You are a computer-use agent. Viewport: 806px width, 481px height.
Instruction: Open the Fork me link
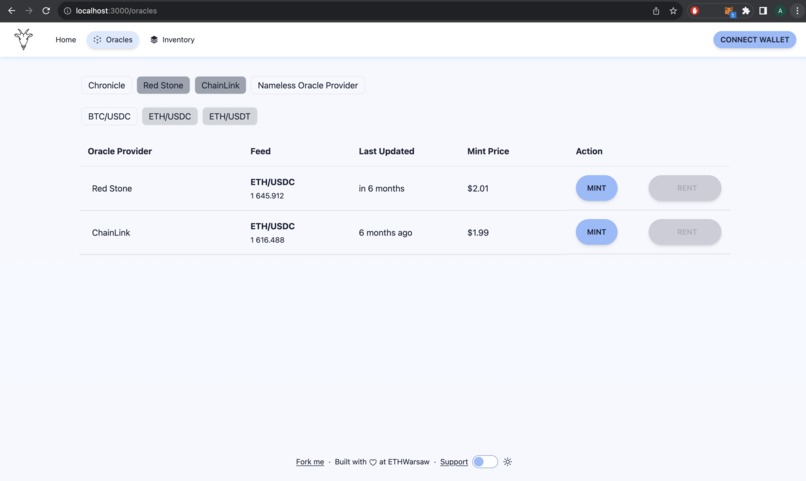(310, 462)
